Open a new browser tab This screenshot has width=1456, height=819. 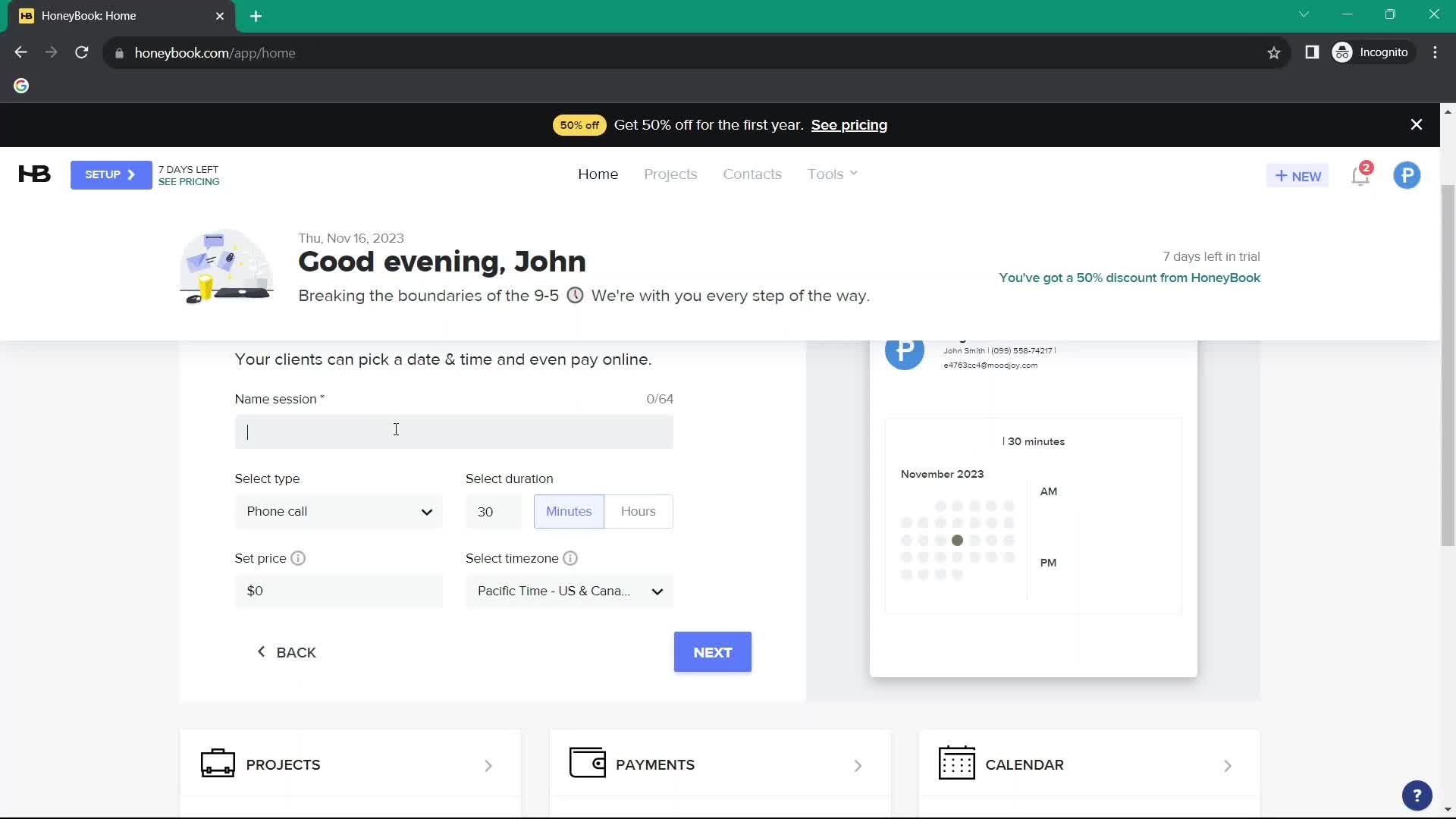coord(256,16)
